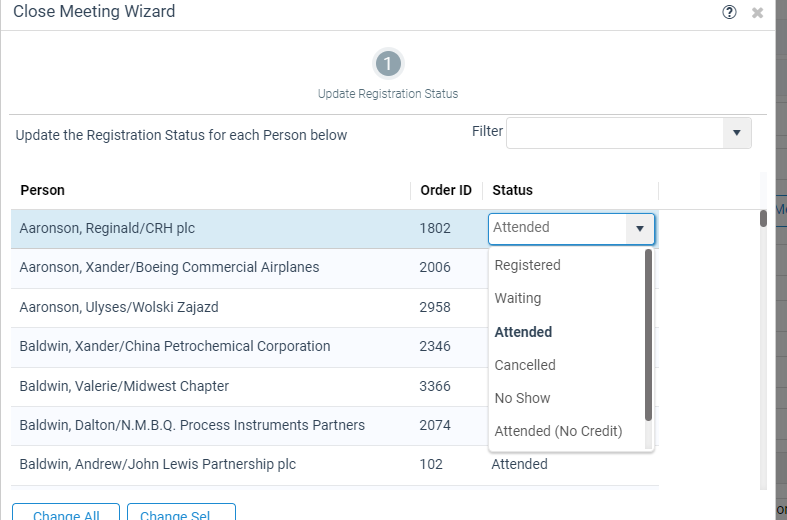Image resolution: width=787 pixels, height=520 pixels.
Task: Click Order ID cell 2958
Action: click(435, 307)
